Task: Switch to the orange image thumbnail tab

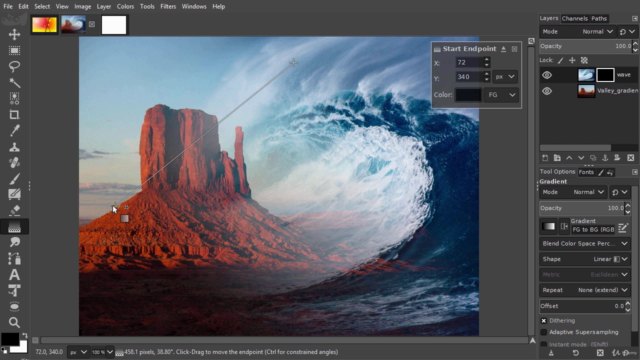Action: pyautogui.click(x=44, y=25)
